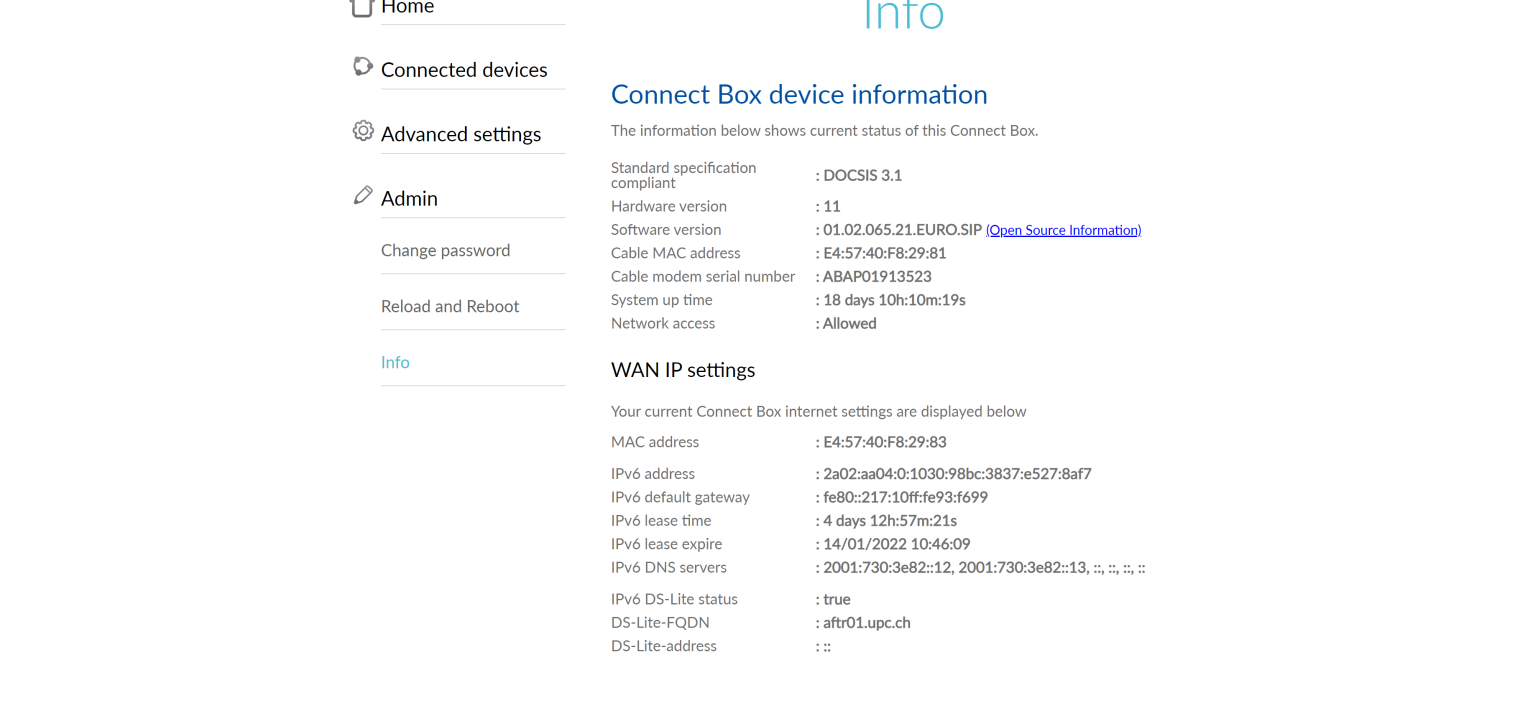Click the IPv6 DNS servers value
The image size is (1520, 716).
tap(983, 568)
